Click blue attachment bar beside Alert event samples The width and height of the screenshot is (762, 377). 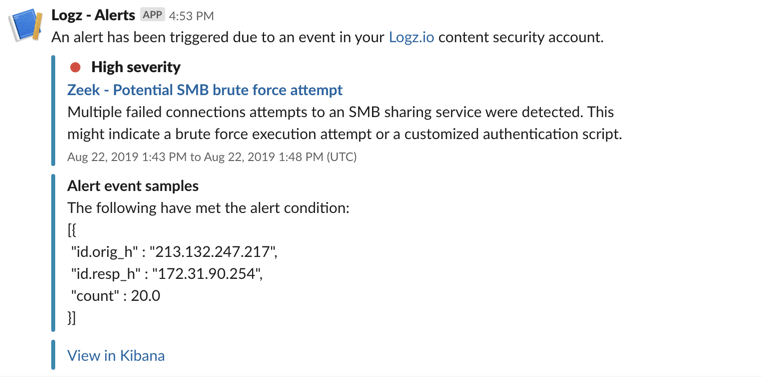pos(53,253)
